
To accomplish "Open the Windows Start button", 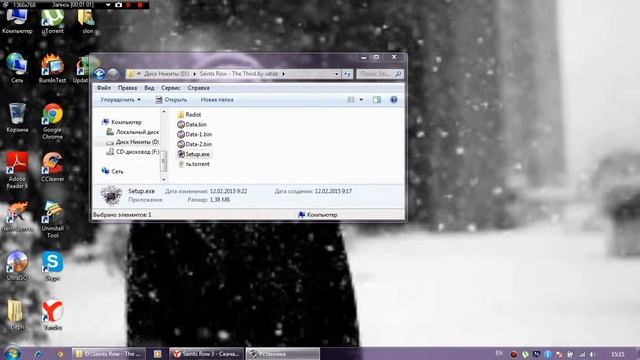I will click(12, 353).
